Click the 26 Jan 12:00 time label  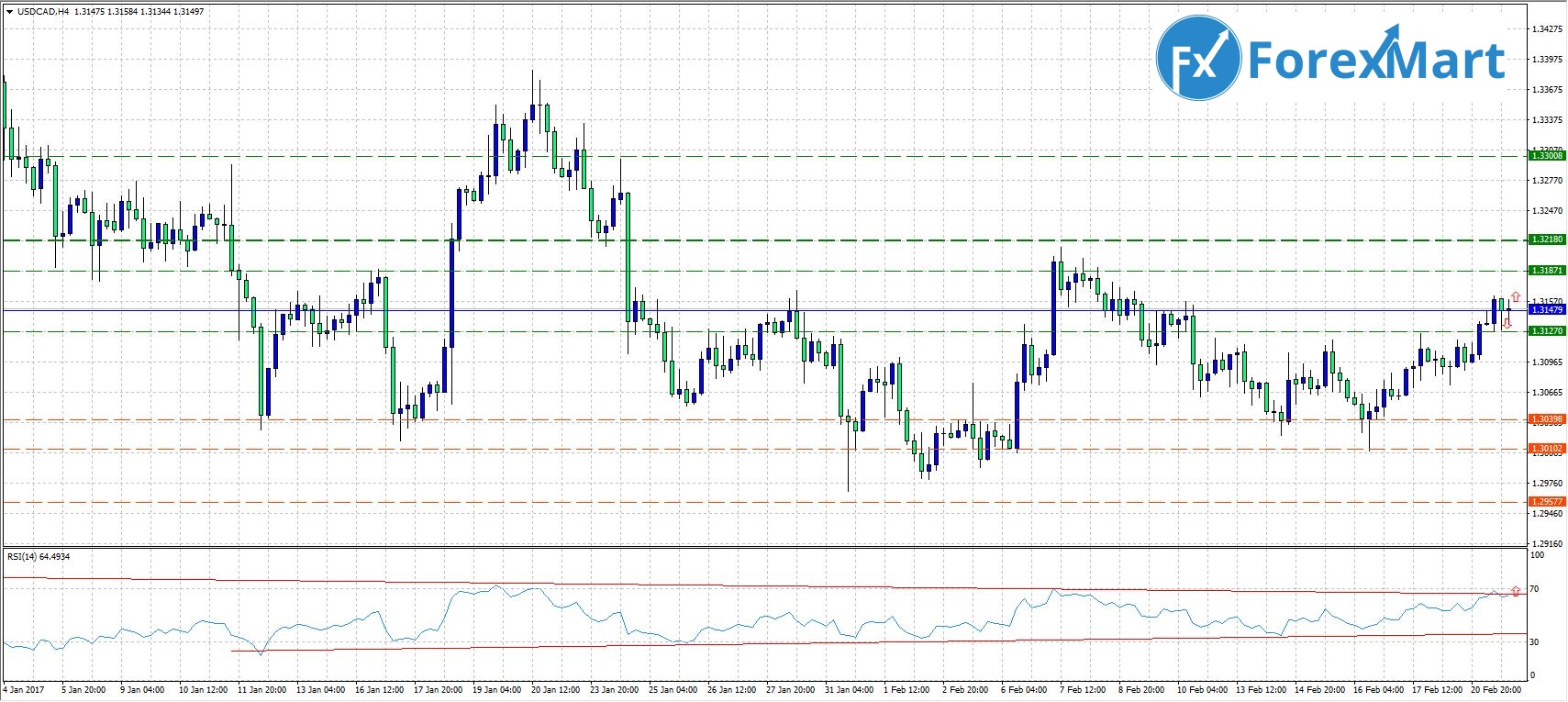click(732, 690)
